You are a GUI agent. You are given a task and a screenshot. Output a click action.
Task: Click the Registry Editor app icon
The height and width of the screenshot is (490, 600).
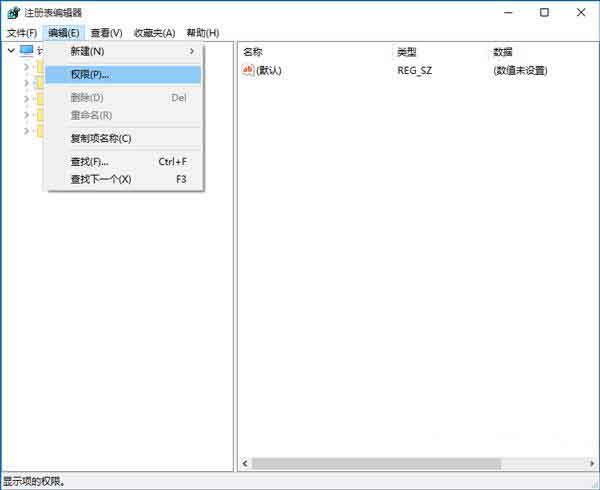pyautogui.click(x=13, y=13)
